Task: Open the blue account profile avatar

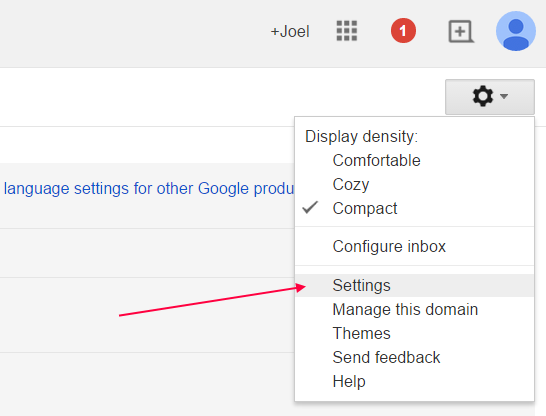Action: coord(516,31)
